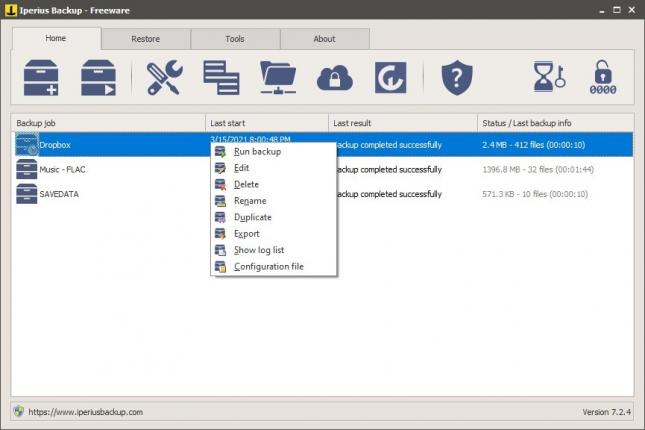This screenshot has width=645, height=430.
Task: Click the SAVEDATA job icon
Action: tap(27, 194)
